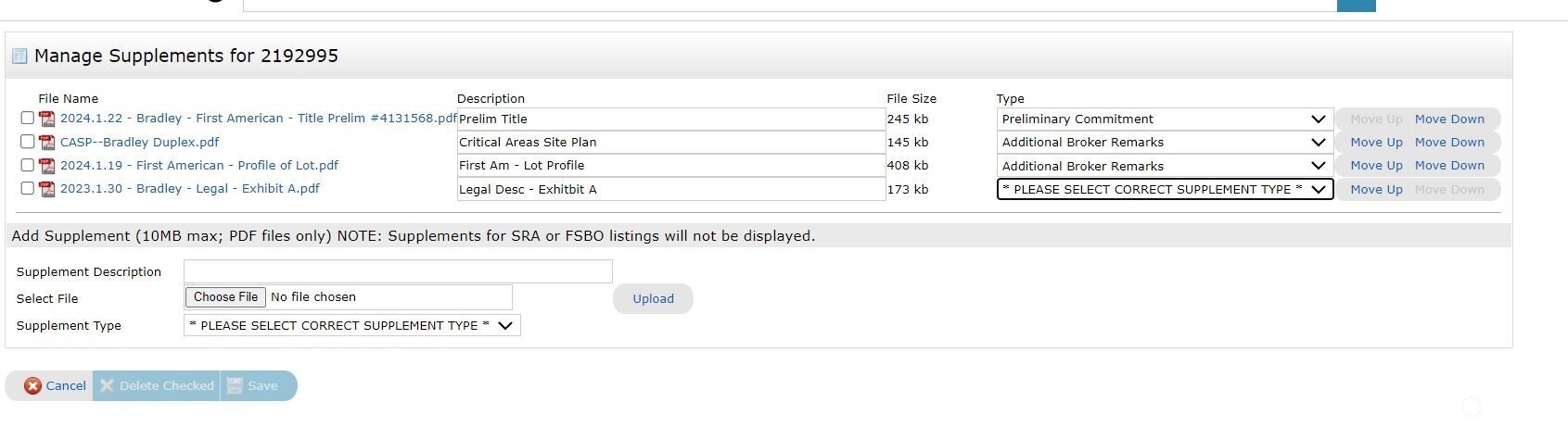This screenshot has height=427, width=1568.
Task: Open the Preliminary Commitment type dropdown
Action: [1164, 119]
